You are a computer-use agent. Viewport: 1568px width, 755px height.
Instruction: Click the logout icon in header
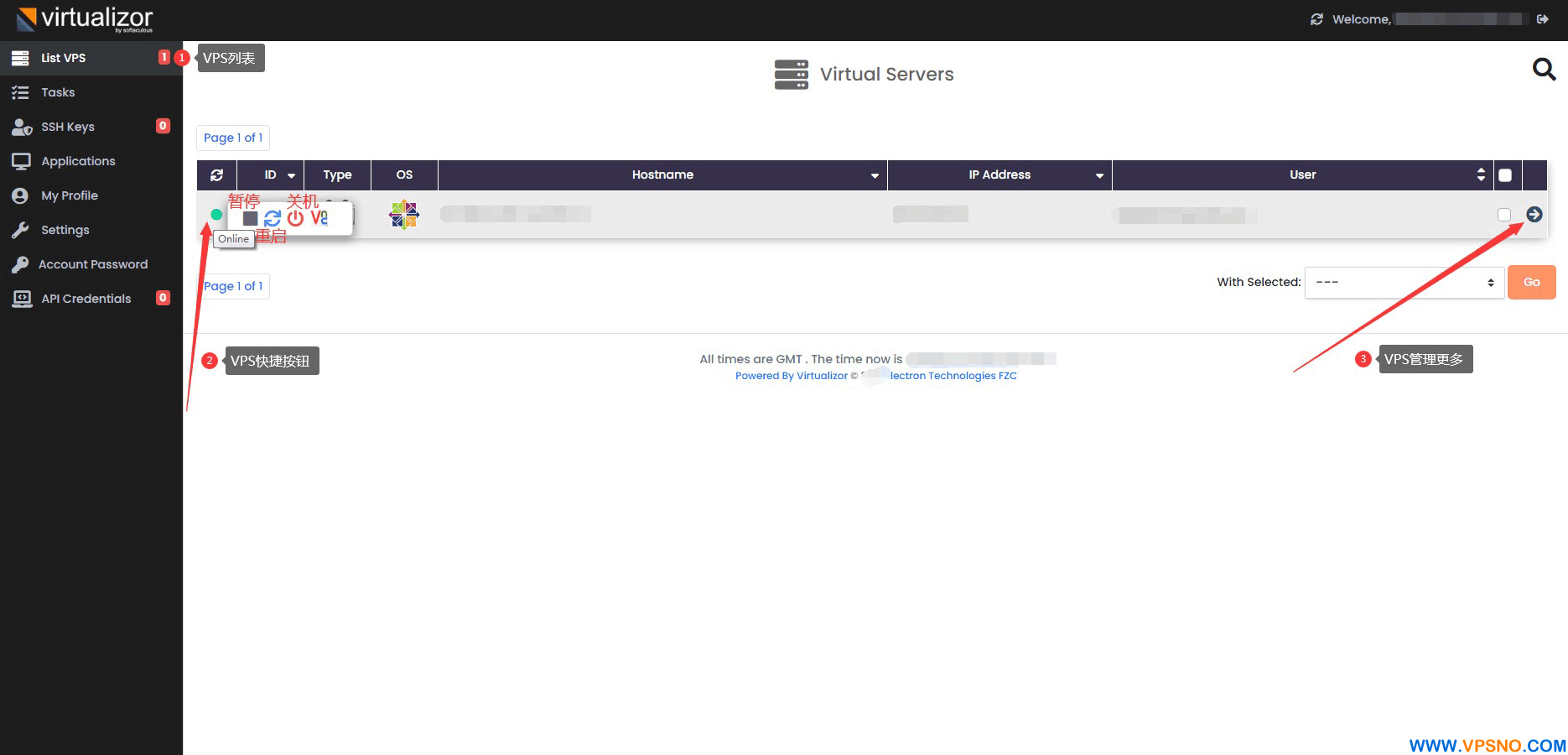pos(1542,18)
